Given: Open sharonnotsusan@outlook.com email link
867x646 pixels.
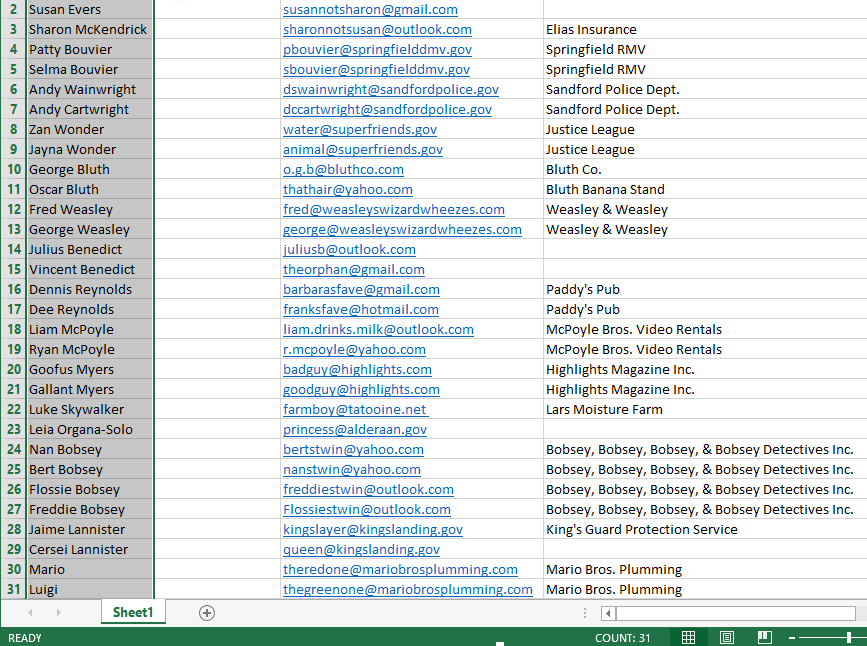Looking at the screenshot, I should [377, 29].
